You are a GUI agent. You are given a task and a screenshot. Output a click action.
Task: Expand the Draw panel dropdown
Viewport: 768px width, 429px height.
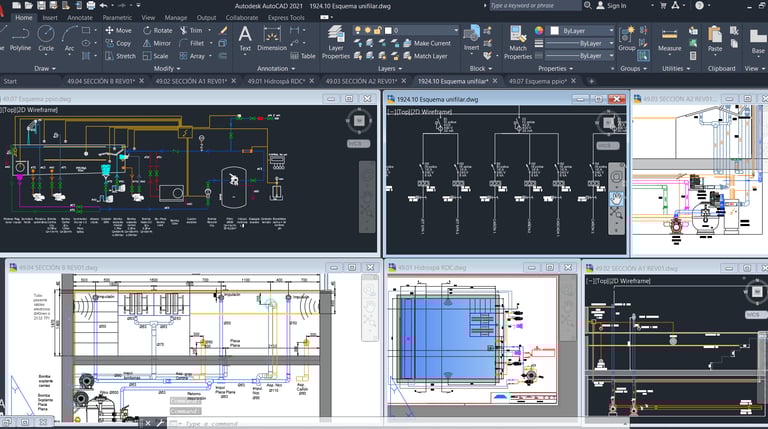coord(46,68)
